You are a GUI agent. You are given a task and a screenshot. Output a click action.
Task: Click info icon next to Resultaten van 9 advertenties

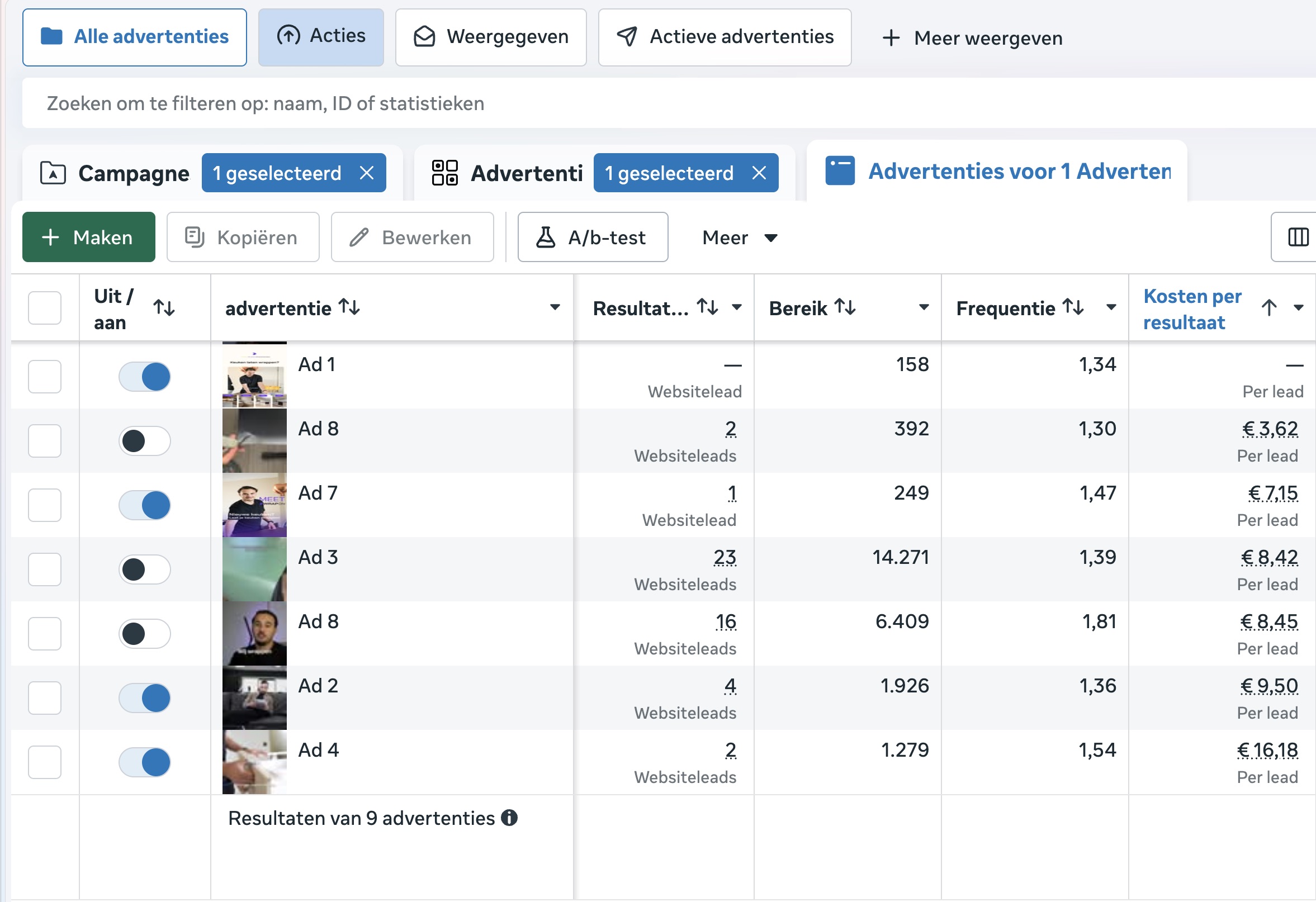tap(509, 818)
